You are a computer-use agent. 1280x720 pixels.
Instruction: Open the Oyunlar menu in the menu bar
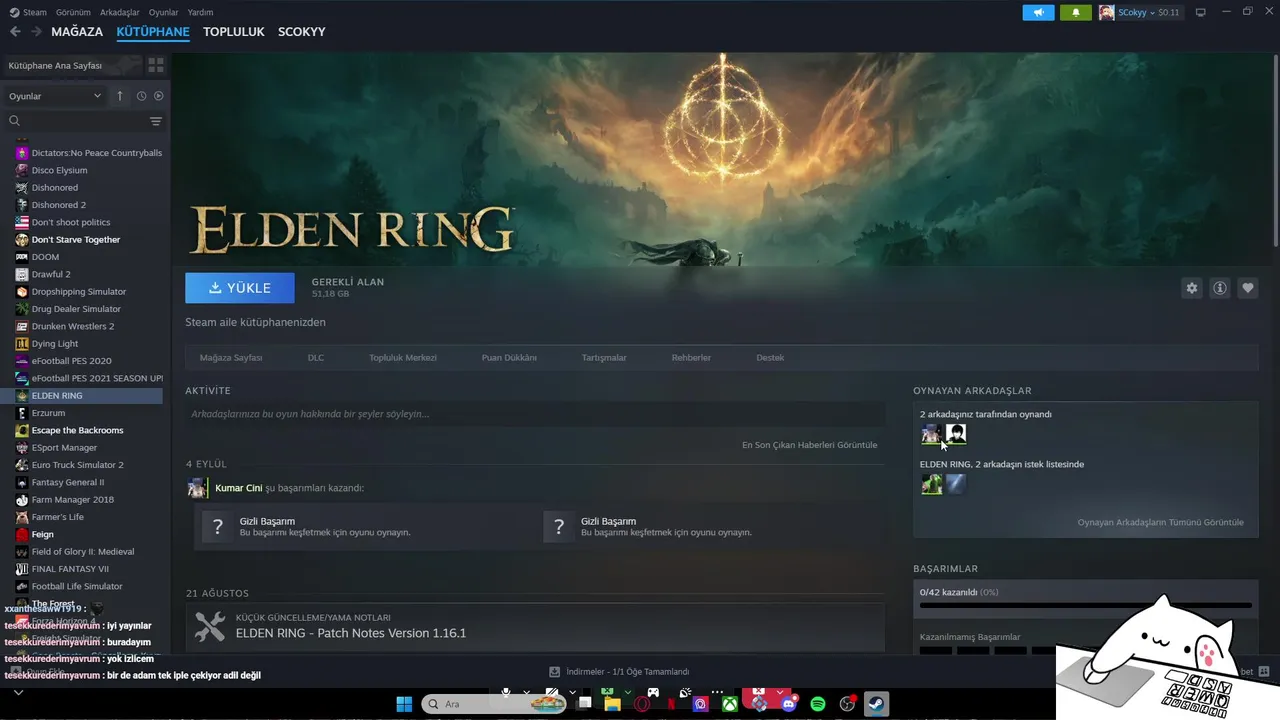[x=164, y=12]
